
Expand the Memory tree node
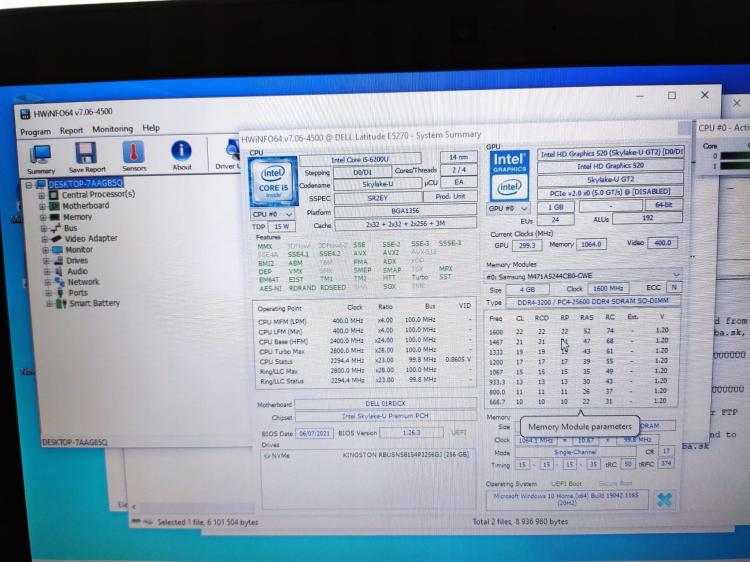[44, 218]
